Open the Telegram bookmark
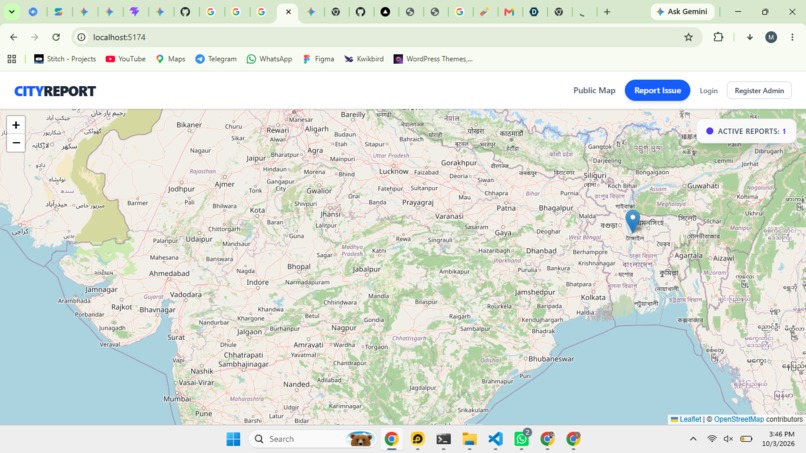Screen dimensions: 806x453 tap(216, 59)
